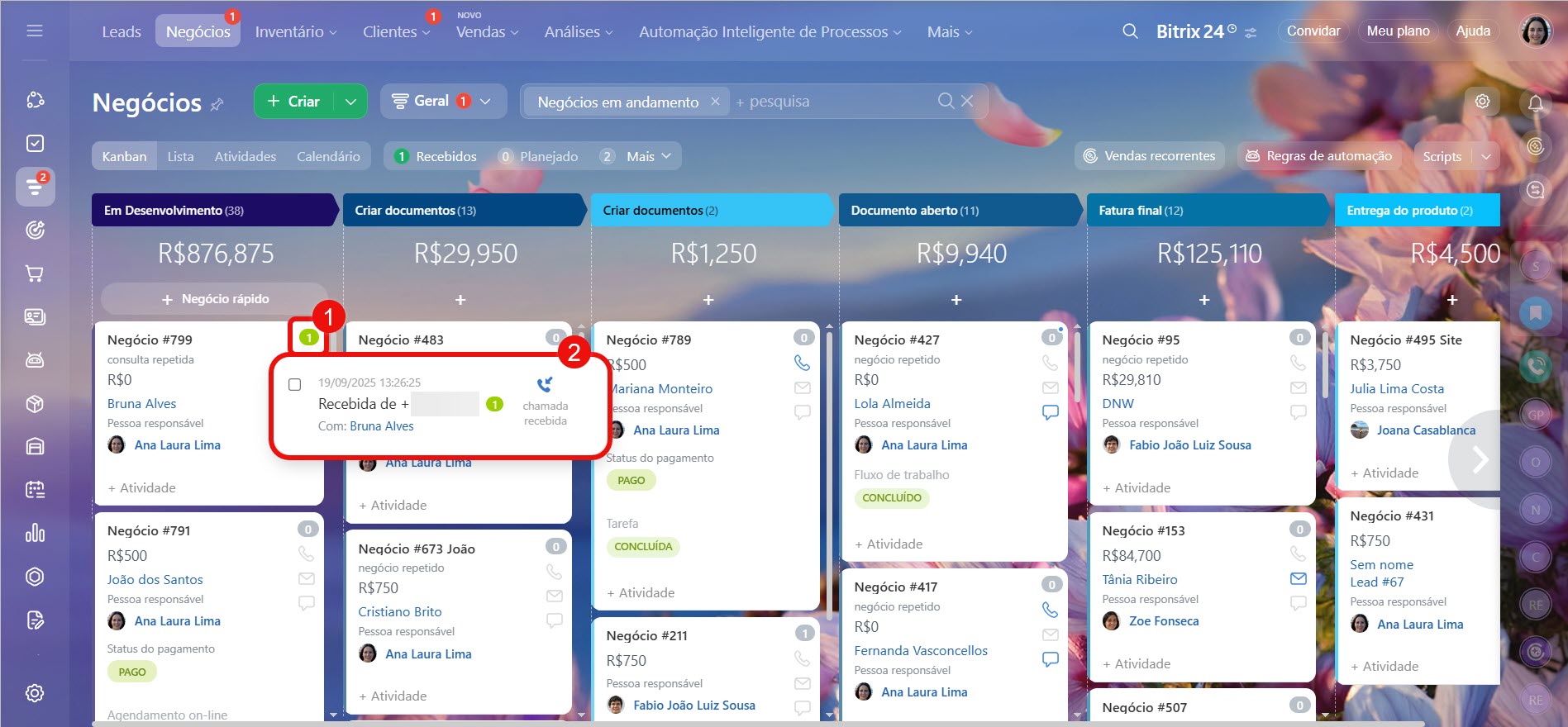Pin the Negócios page title

[x=217, y=104]
